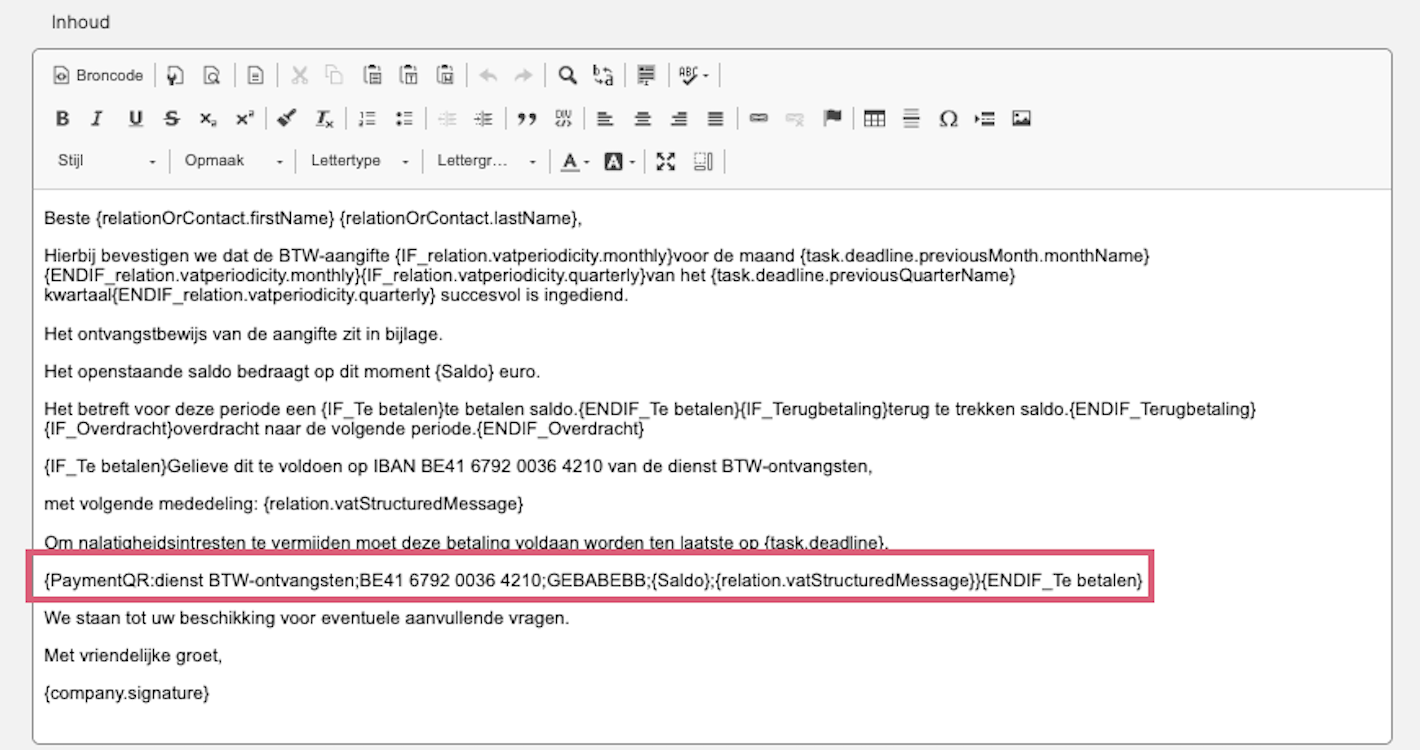Open the Lettergrootte size dropdown

tap(487, 161)
